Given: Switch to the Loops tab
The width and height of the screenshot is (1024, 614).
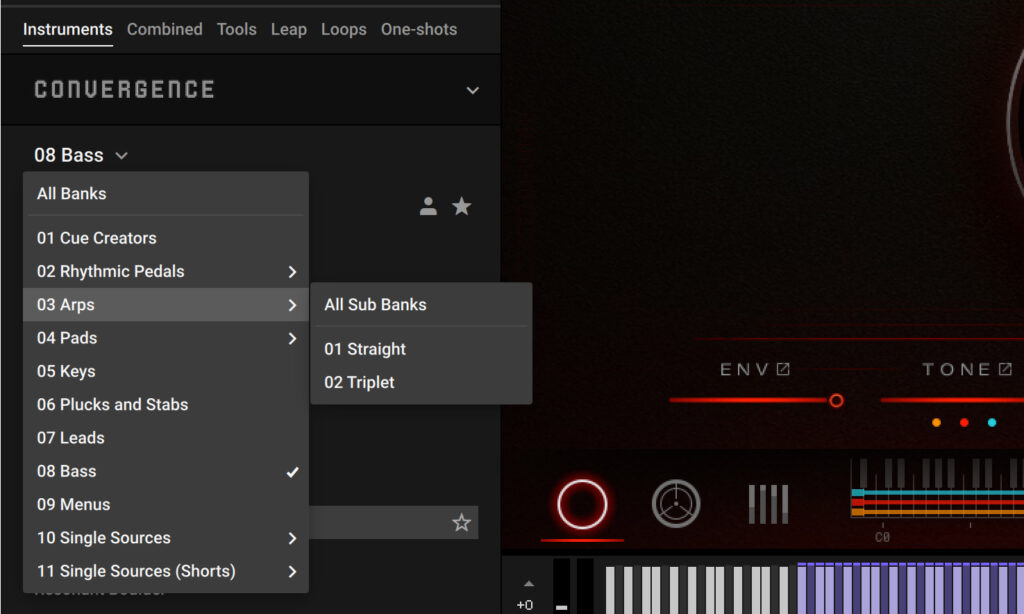Looking at the screenshot, I should 343,29.
